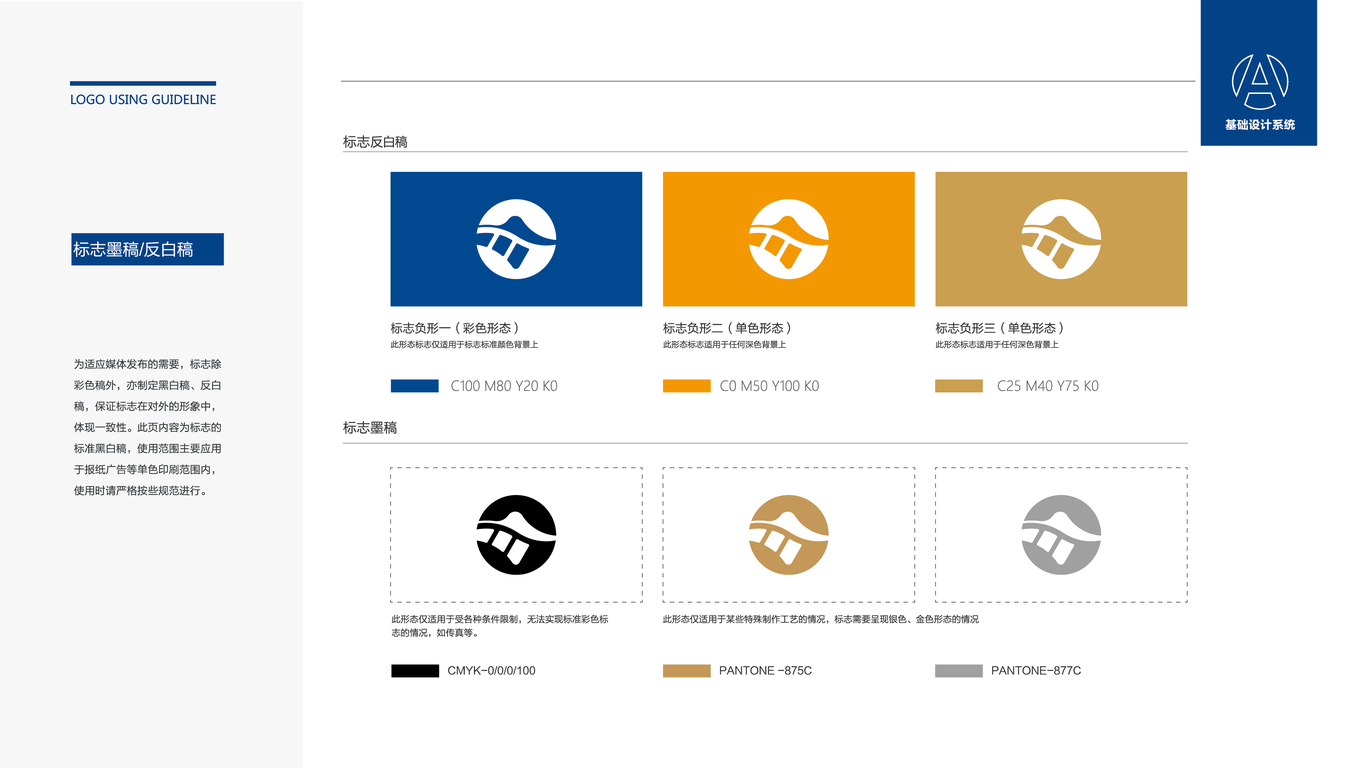Click the circular A emblem in corner badge
1366x768 pixels.
(x=1260, y=82)
